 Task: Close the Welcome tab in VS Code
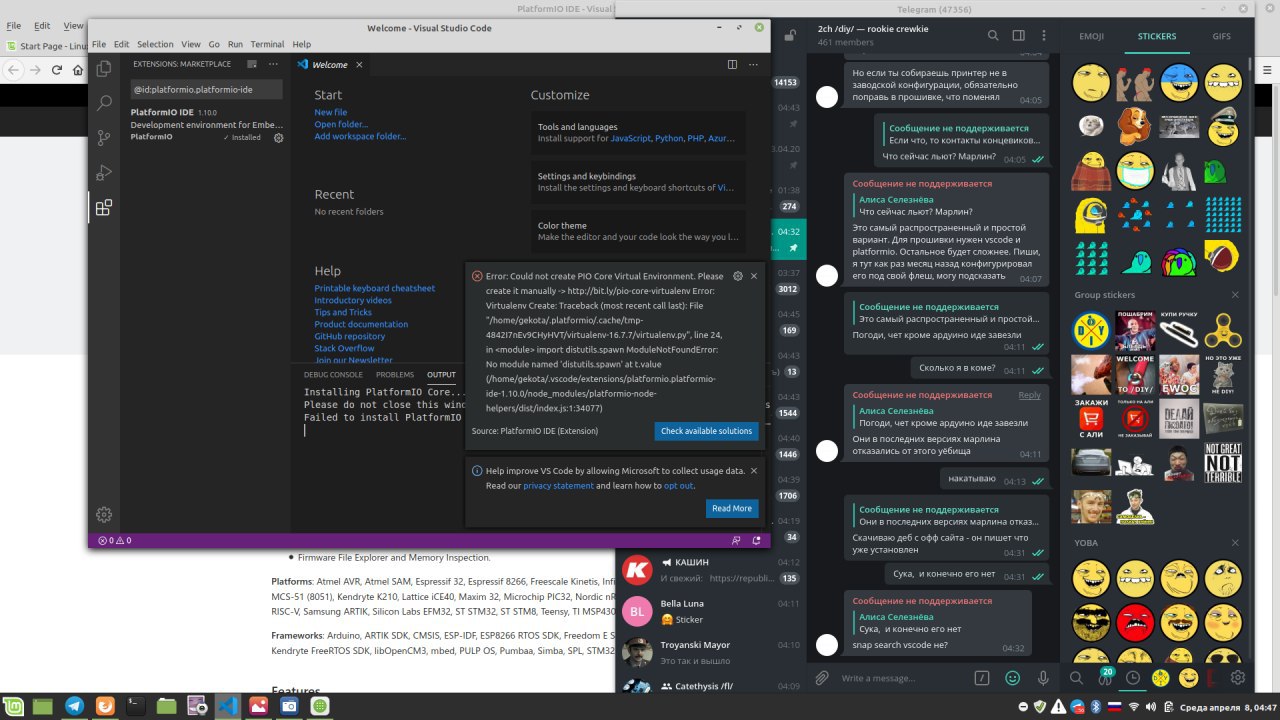click(x=360, y=64)
